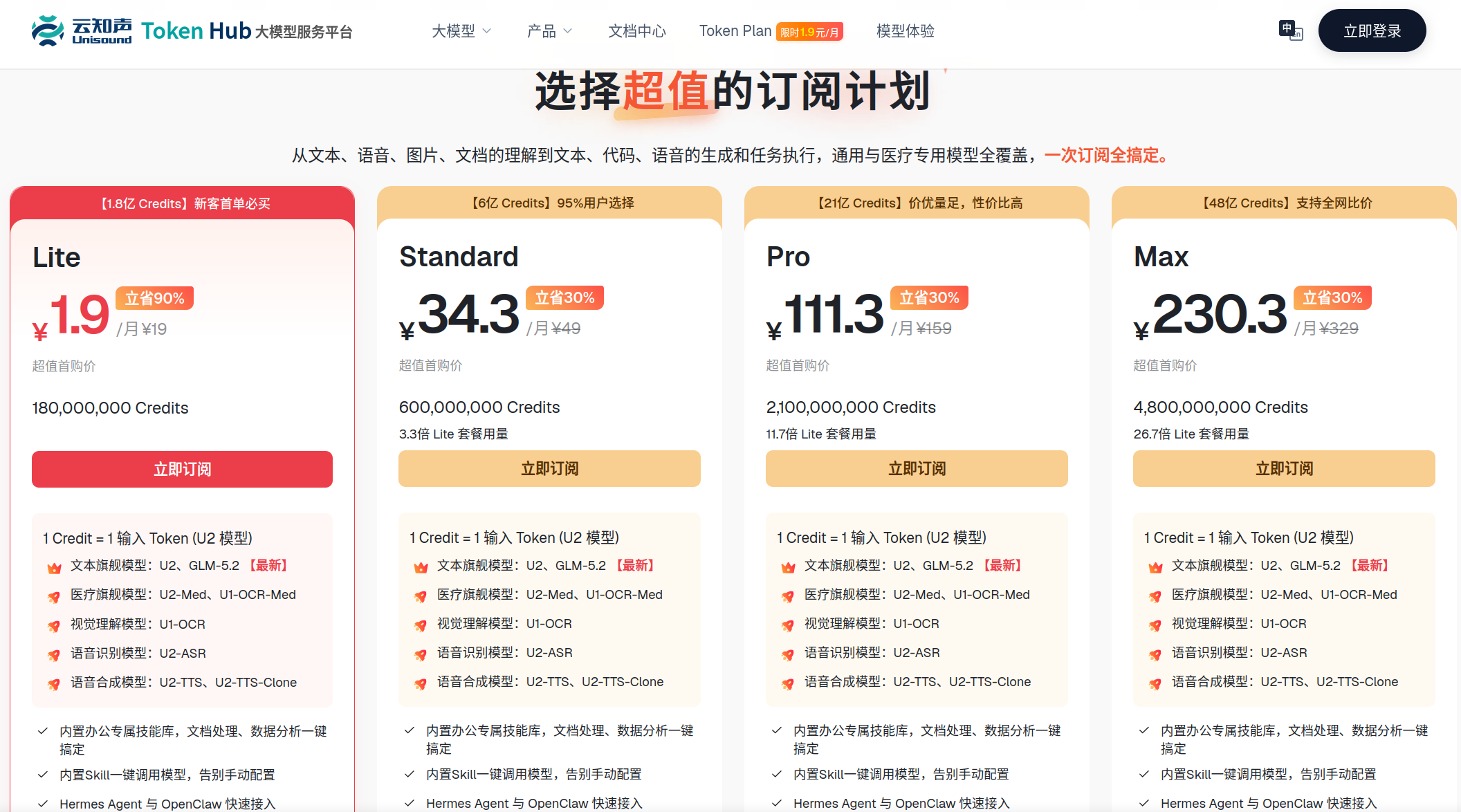Click rocket icon beside Lite 语音识别模型
This screenshot has height=812, width=1461.
(54, 655)
